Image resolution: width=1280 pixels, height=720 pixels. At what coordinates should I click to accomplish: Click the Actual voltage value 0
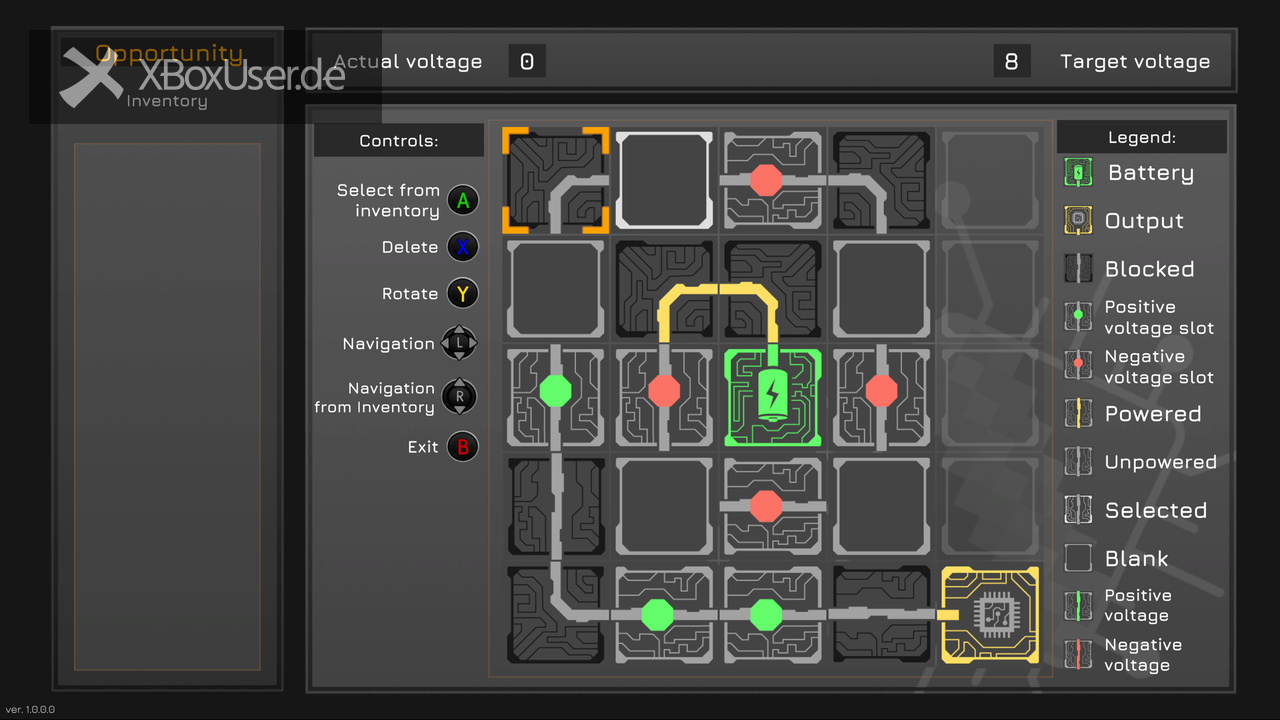527,61
